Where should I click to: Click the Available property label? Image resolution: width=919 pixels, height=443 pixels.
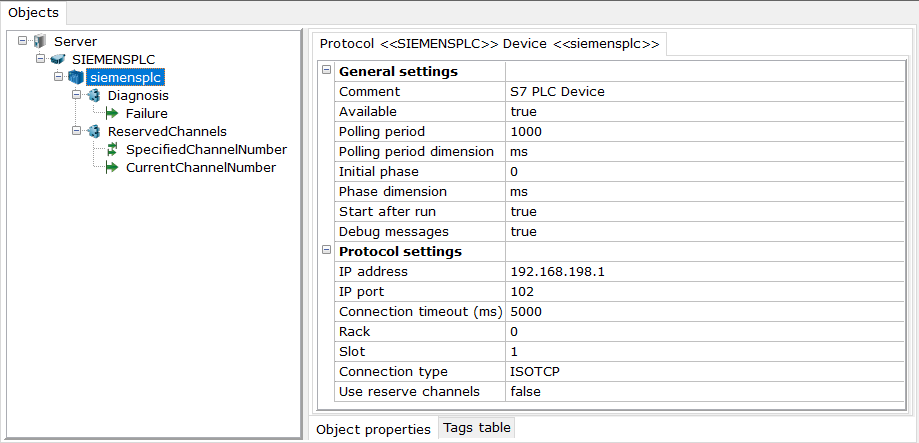[x=368, y=111]
